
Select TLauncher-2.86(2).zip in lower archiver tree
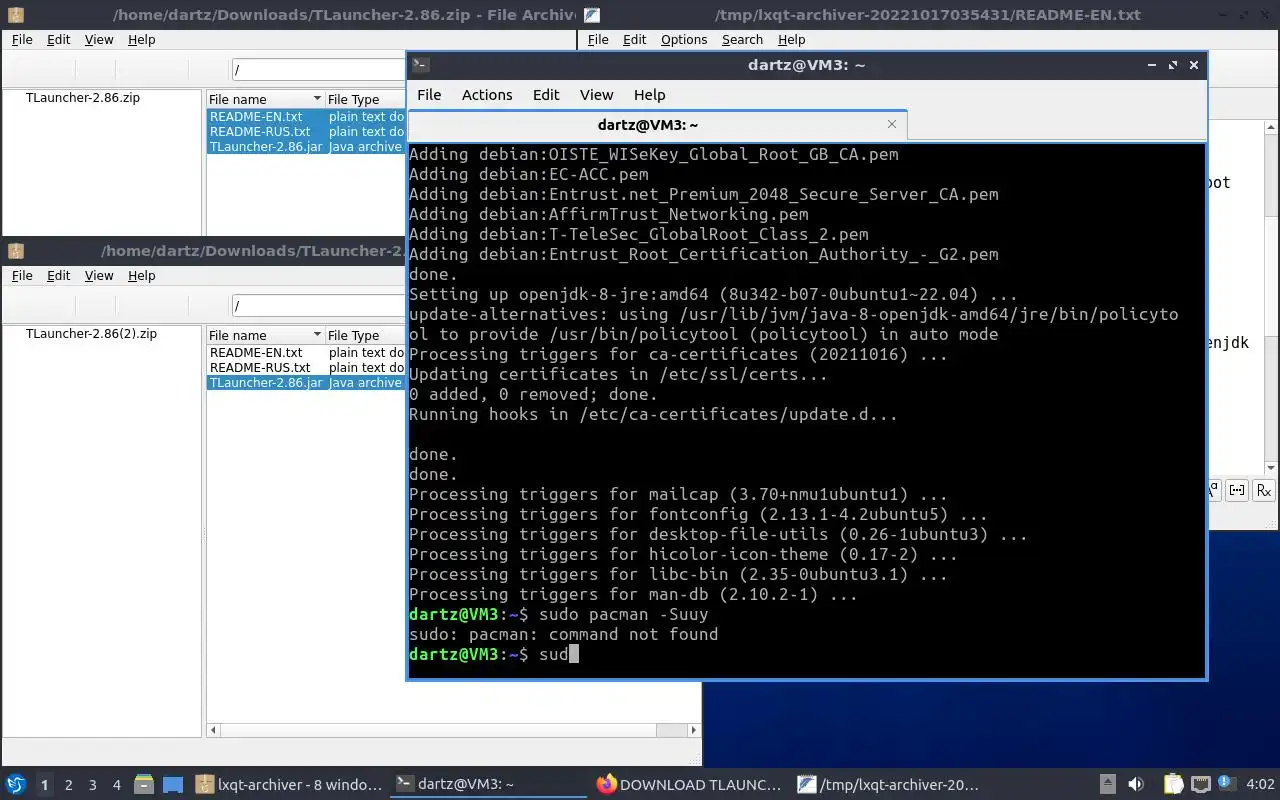point(91,334)
